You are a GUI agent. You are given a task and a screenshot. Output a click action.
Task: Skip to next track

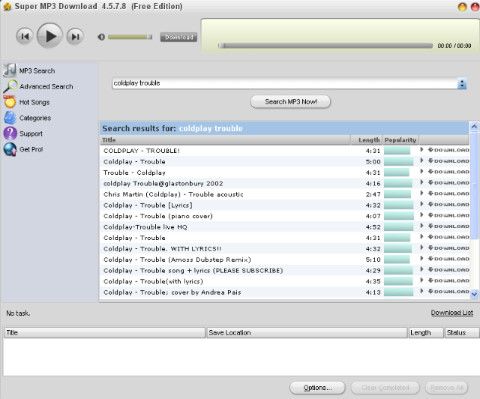click(x=75, y=36)
